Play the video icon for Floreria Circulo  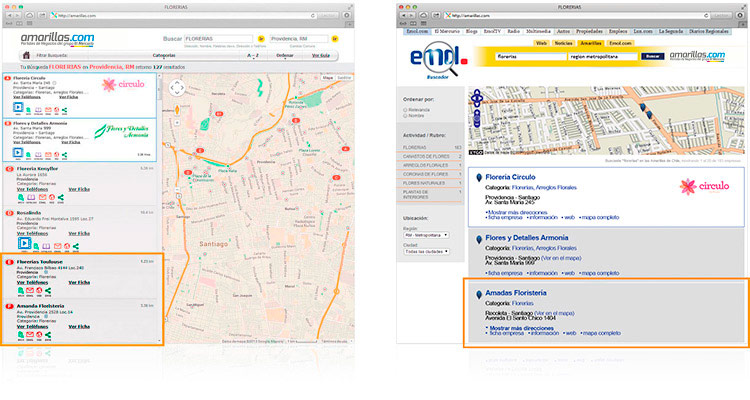point(20,107)
